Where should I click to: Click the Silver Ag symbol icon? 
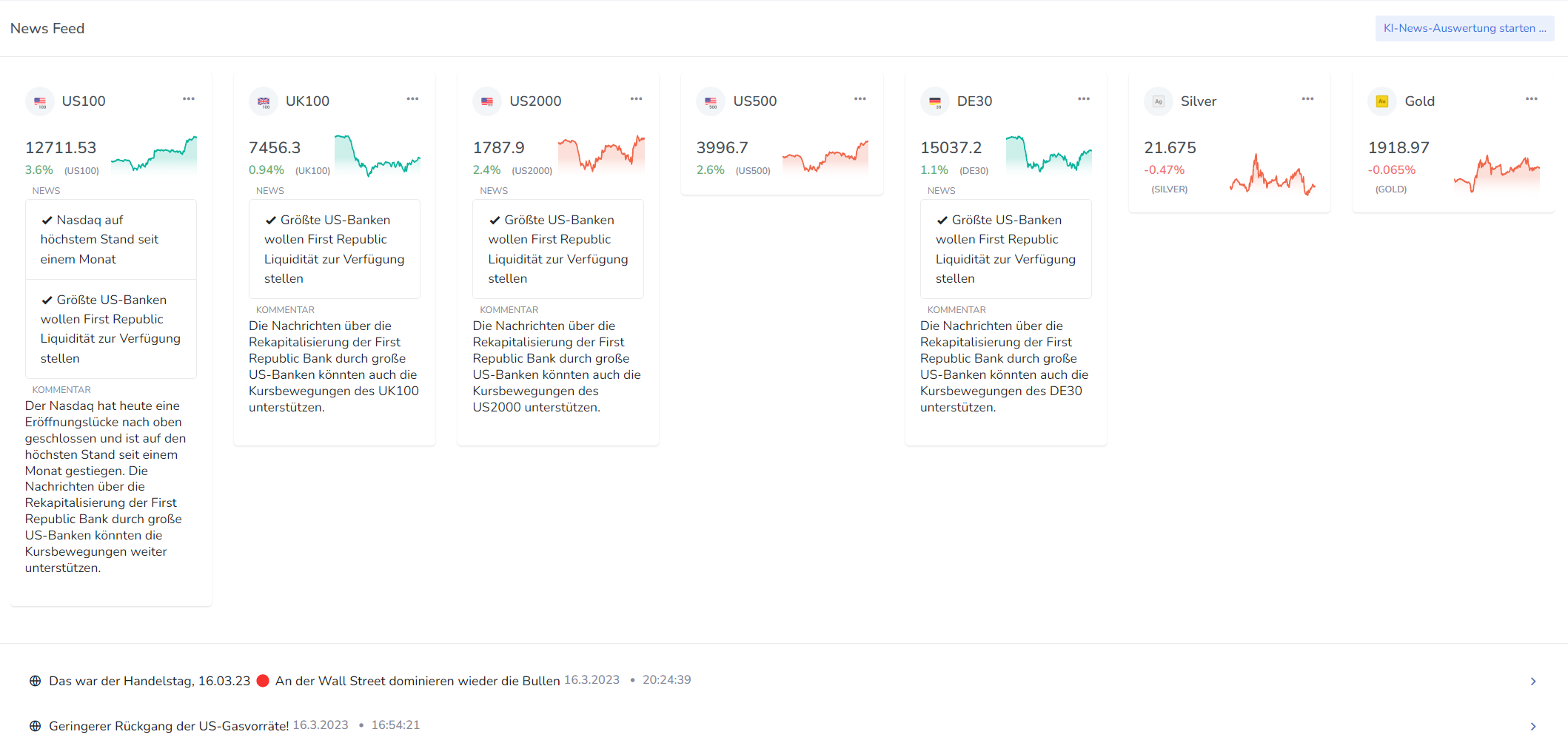point(1159,101)
